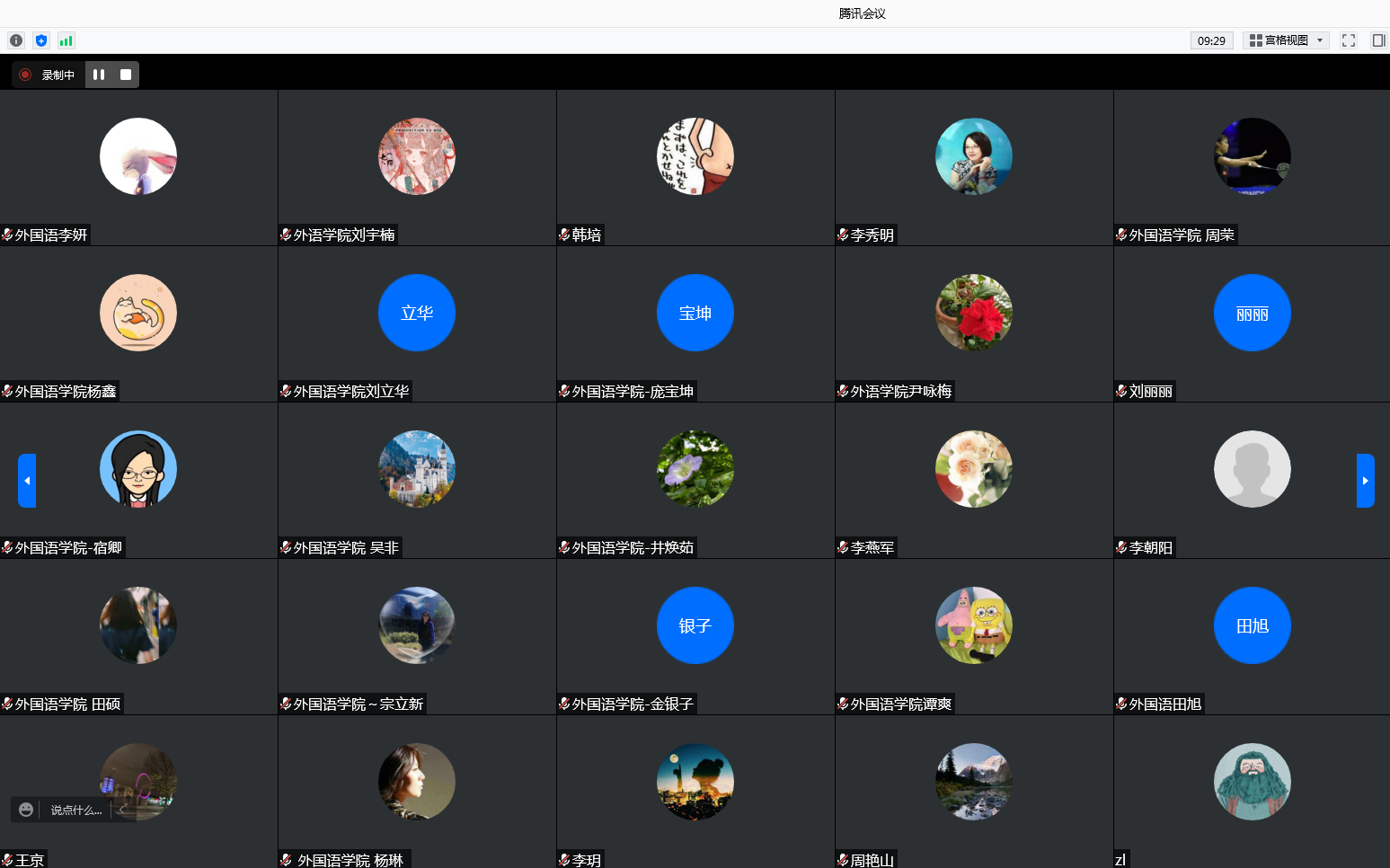The width and height of the screenshot is (1390, 868).
Task: Open the emoji picker in the chat bar
Action: 26,810
